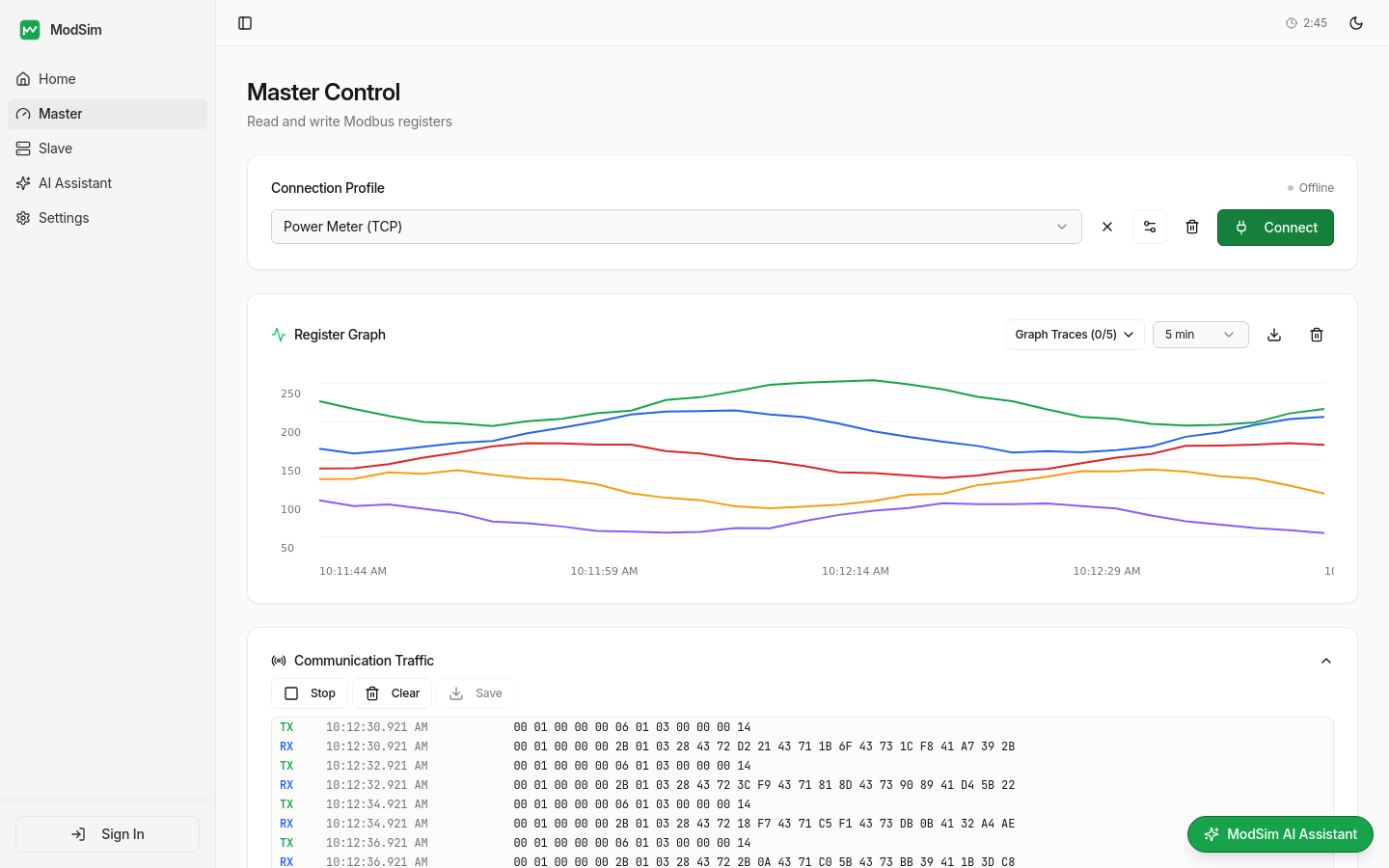Open the Power Meter (TCP) profile dropdown

click(676, 227)
